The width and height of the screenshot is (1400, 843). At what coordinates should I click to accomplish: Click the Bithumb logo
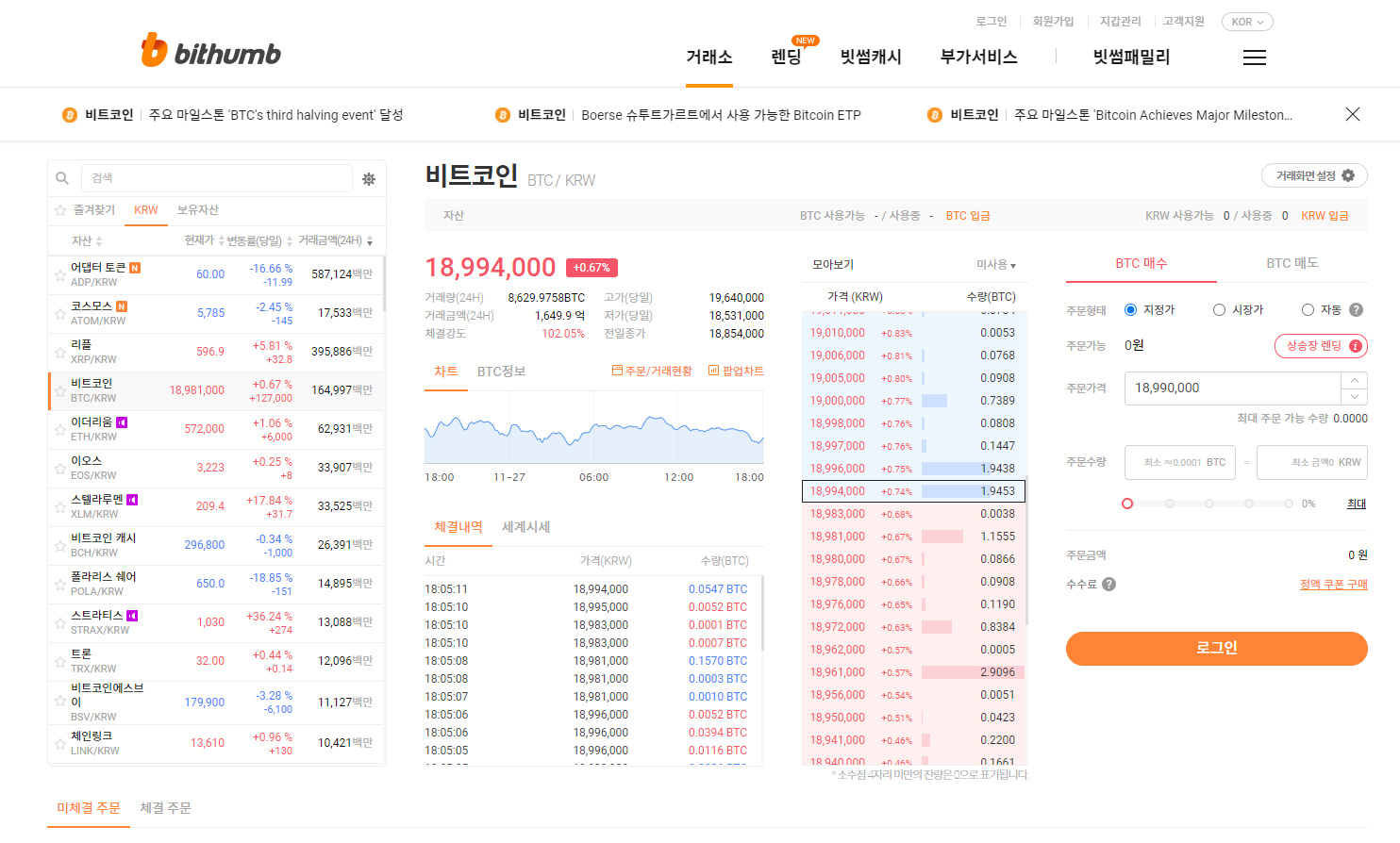[x=210, y=51]
